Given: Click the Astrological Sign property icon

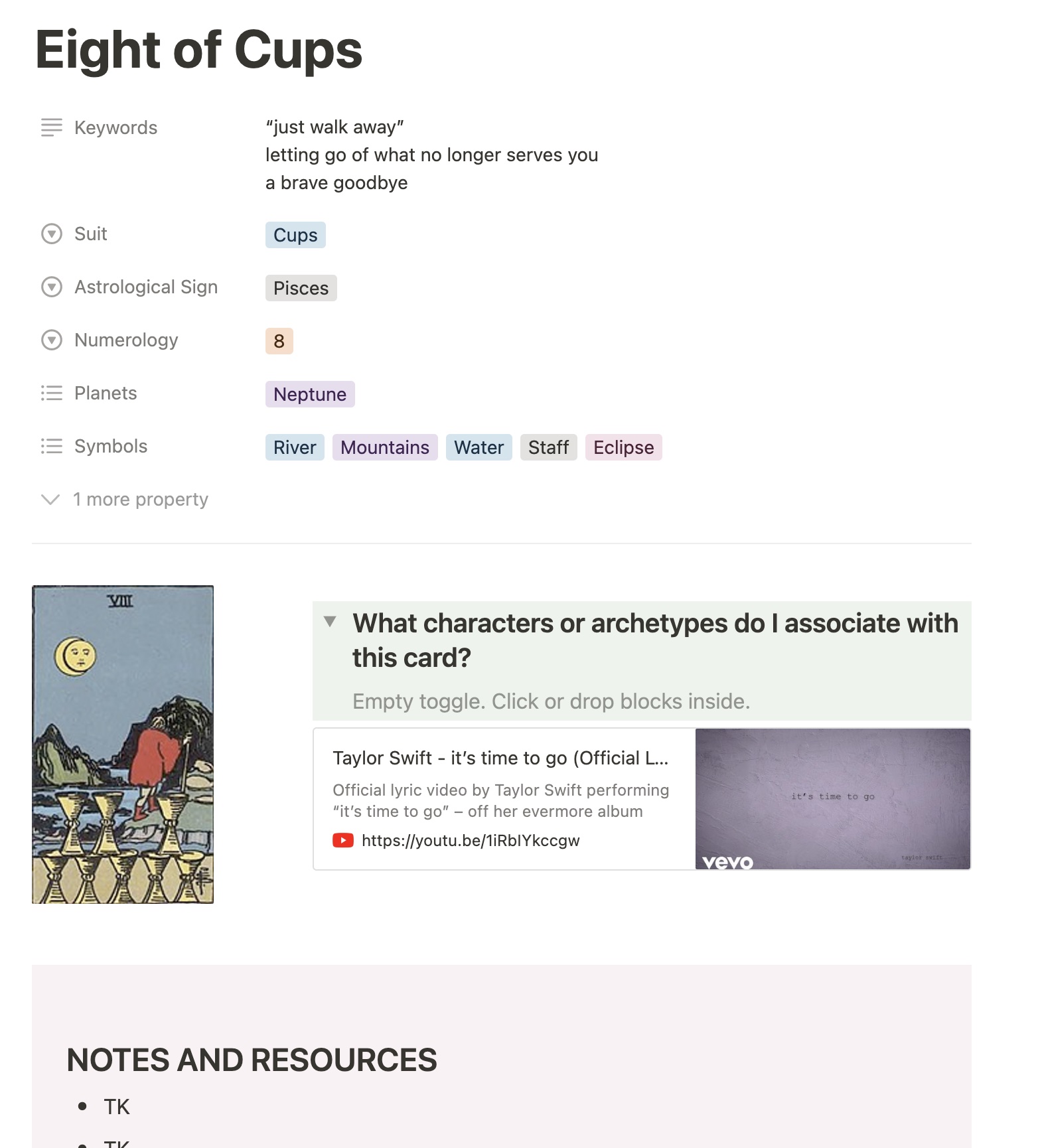Looking at the screenshot, I should pyautogui.click(x=51, y=287).
